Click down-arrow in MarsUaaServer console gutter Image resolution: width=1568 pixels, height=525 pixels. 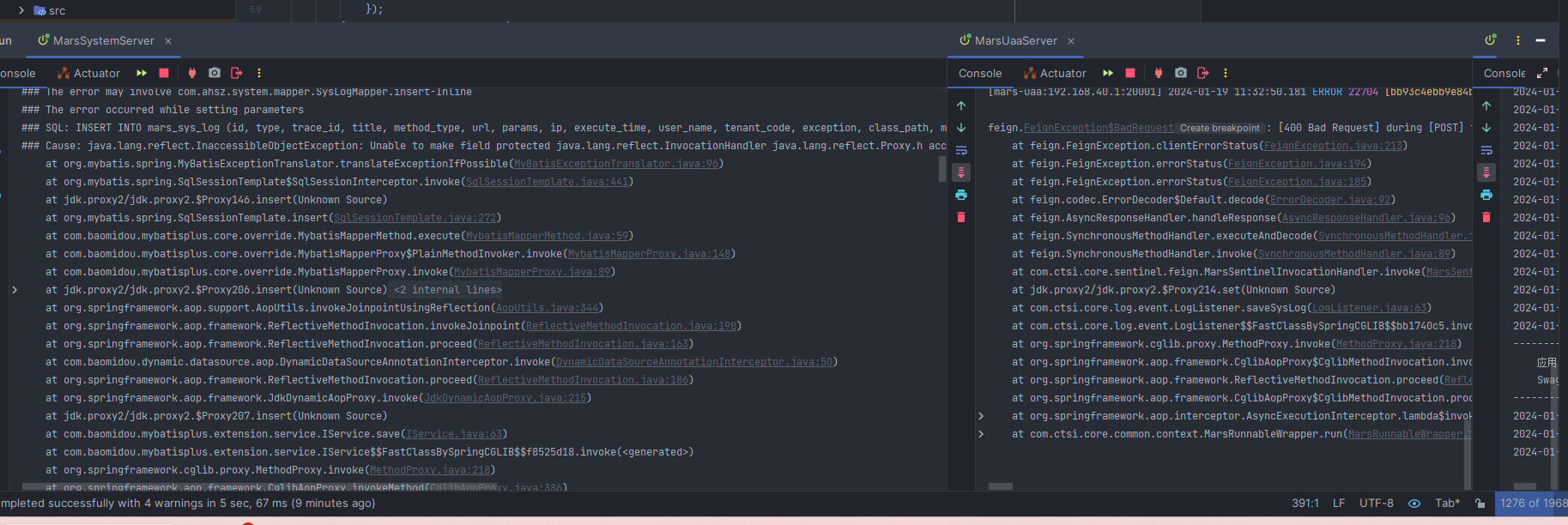pos(961,128)
